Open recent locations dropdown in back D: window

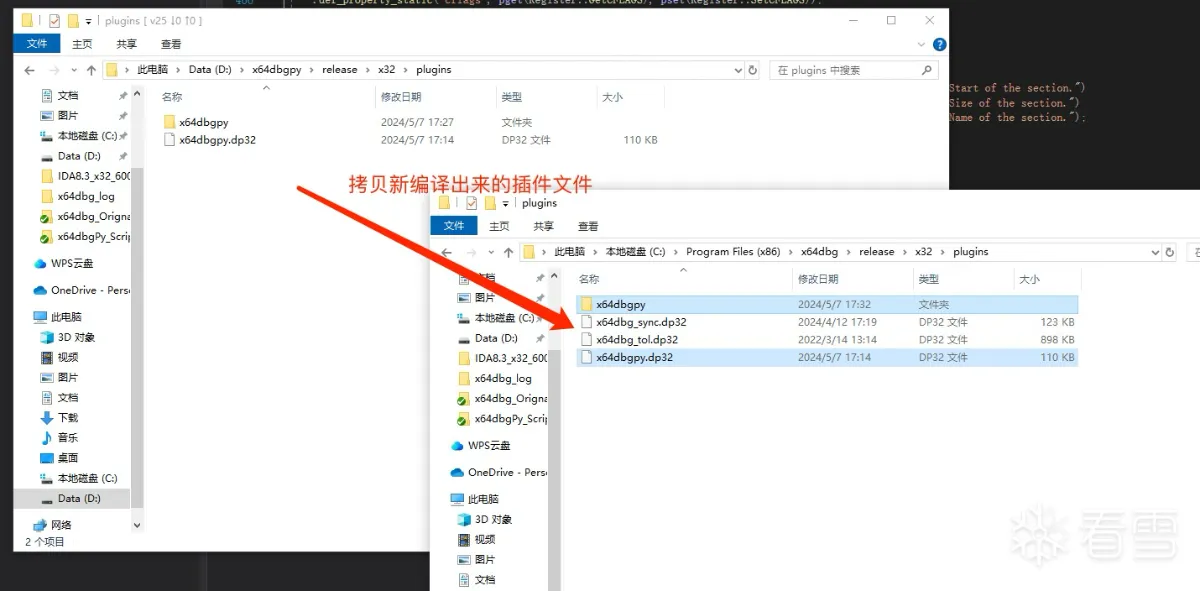coord(75,70)
